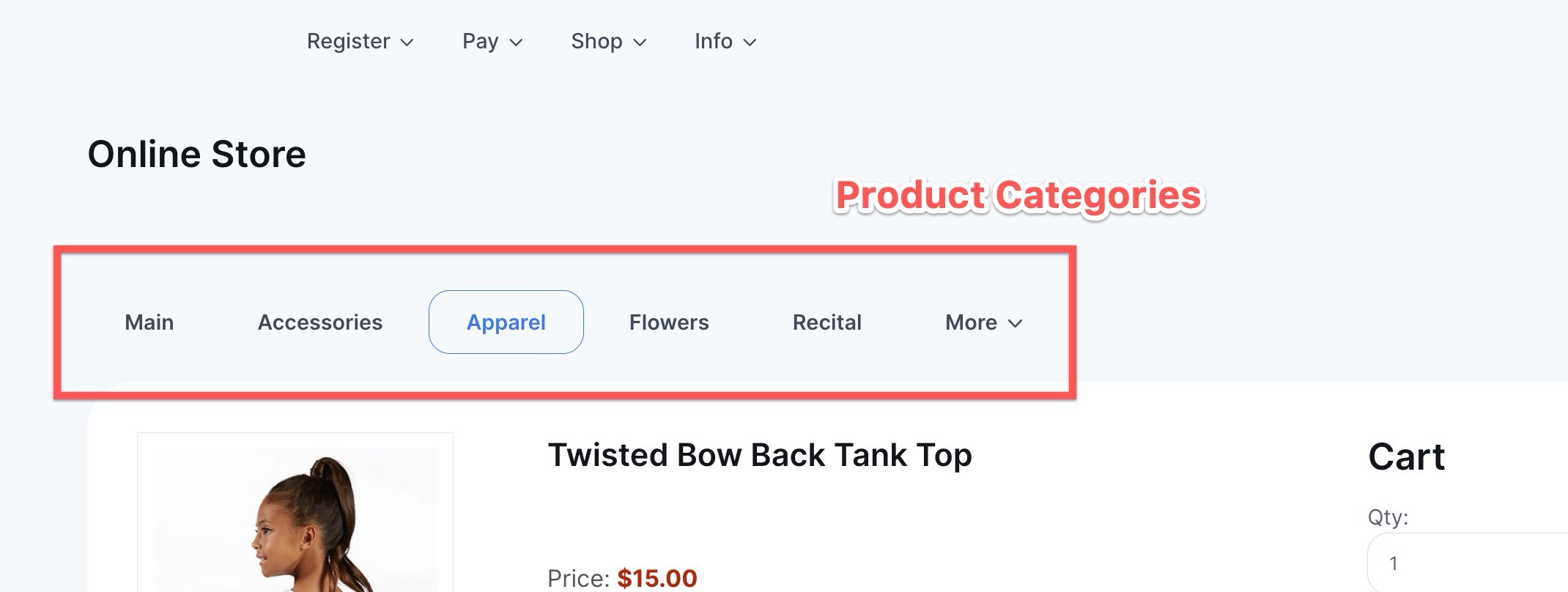The width and height of the screenshot is (1568, 592).
Task: Go to the Flowers category
Action: pyautogui.click(x=669, y=322)
